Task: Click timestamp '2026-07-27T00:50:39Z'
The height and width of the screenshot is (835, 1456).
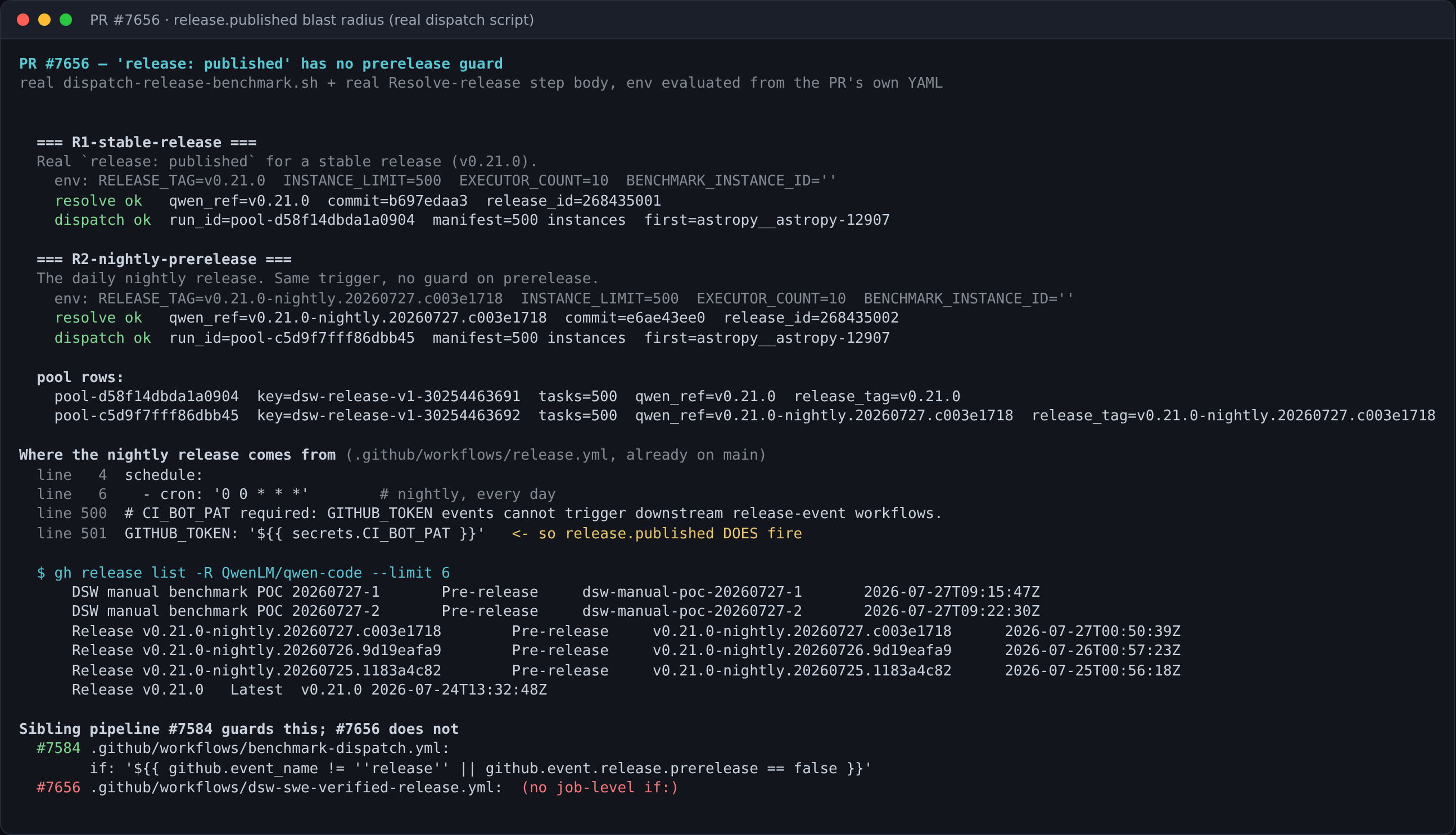Action: click(1092, 632)
